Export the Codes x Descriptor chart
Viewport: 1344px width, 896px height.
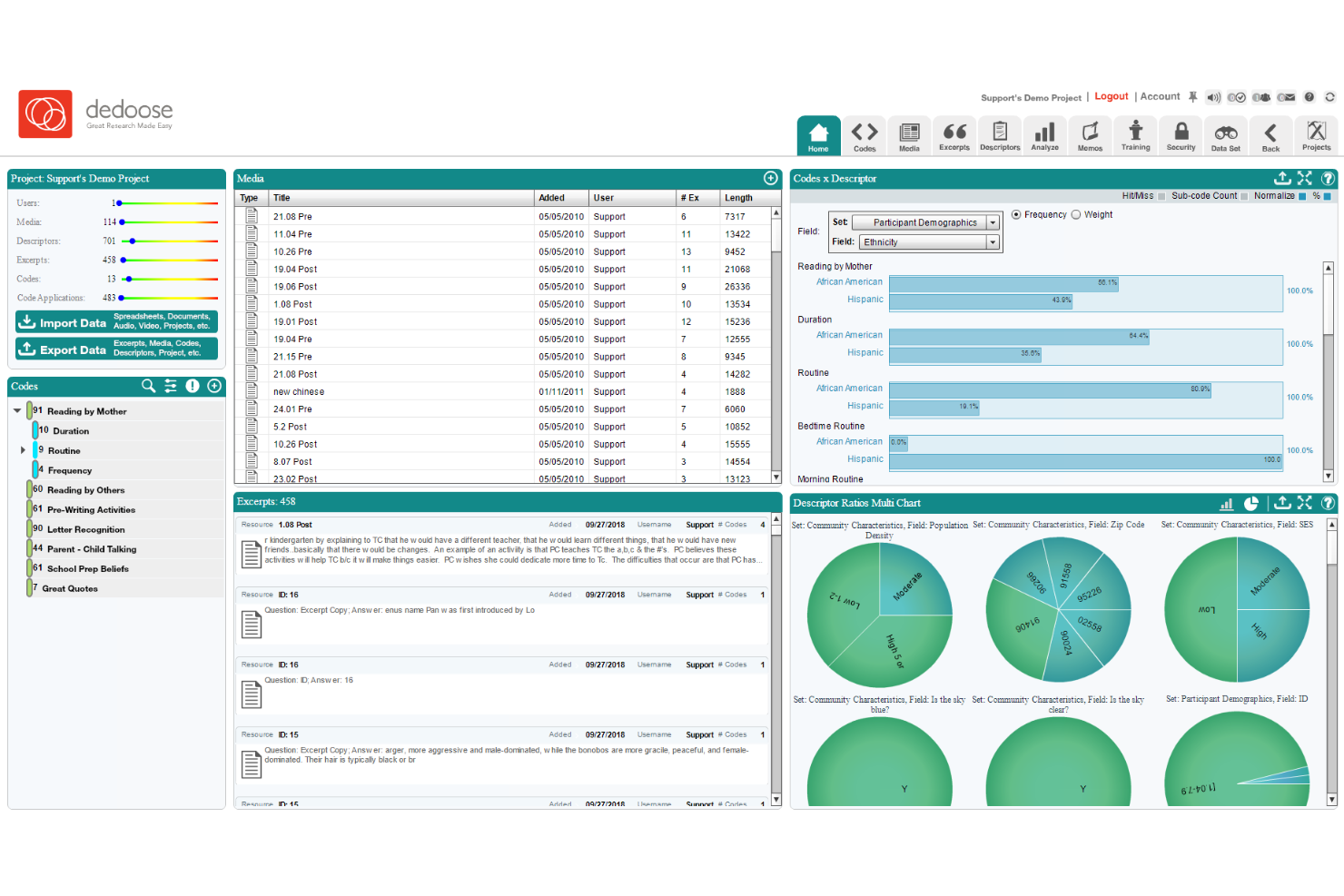[x=1282, y=178]
